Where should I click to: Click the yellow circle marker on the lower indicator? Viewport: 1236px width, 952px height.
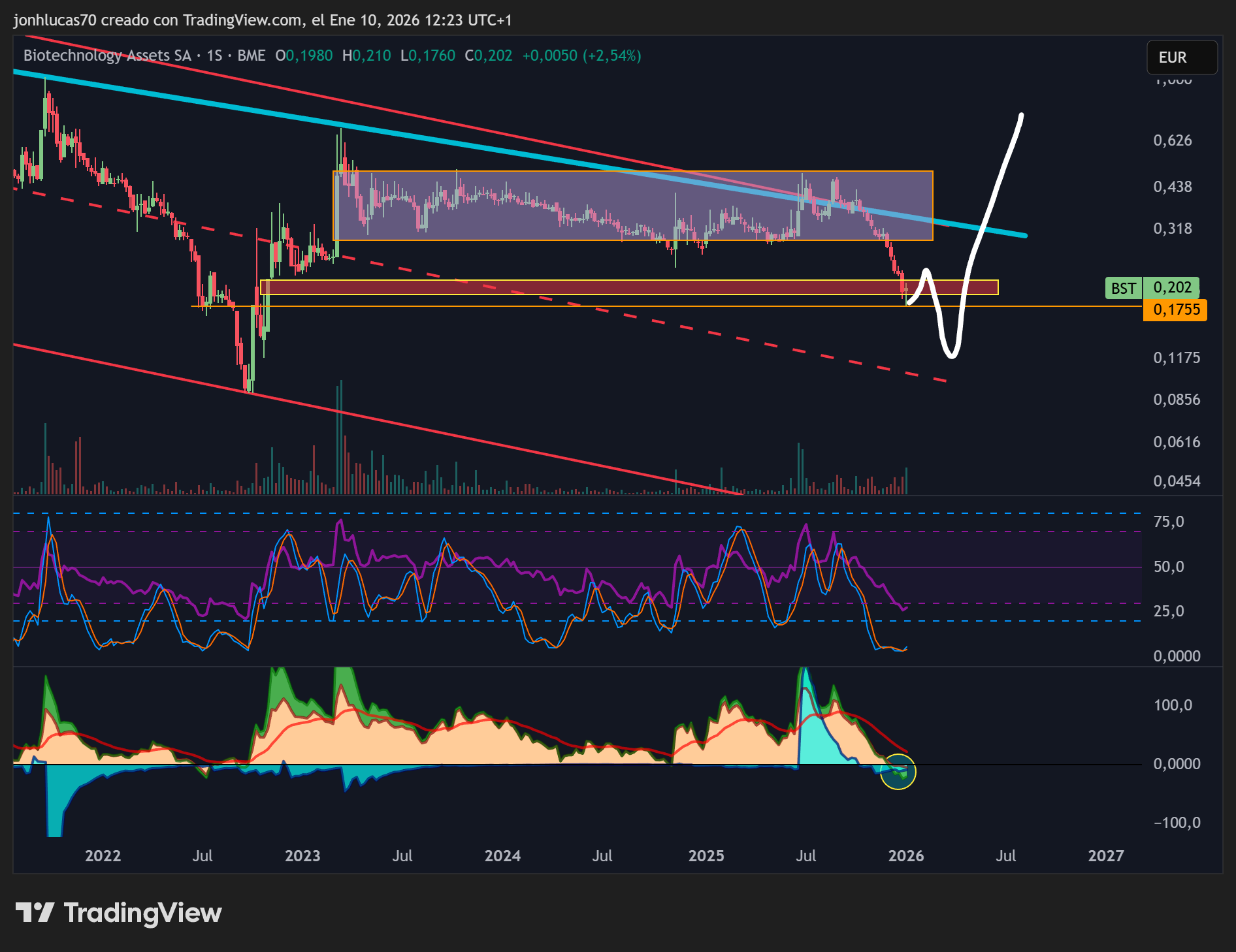898,772
